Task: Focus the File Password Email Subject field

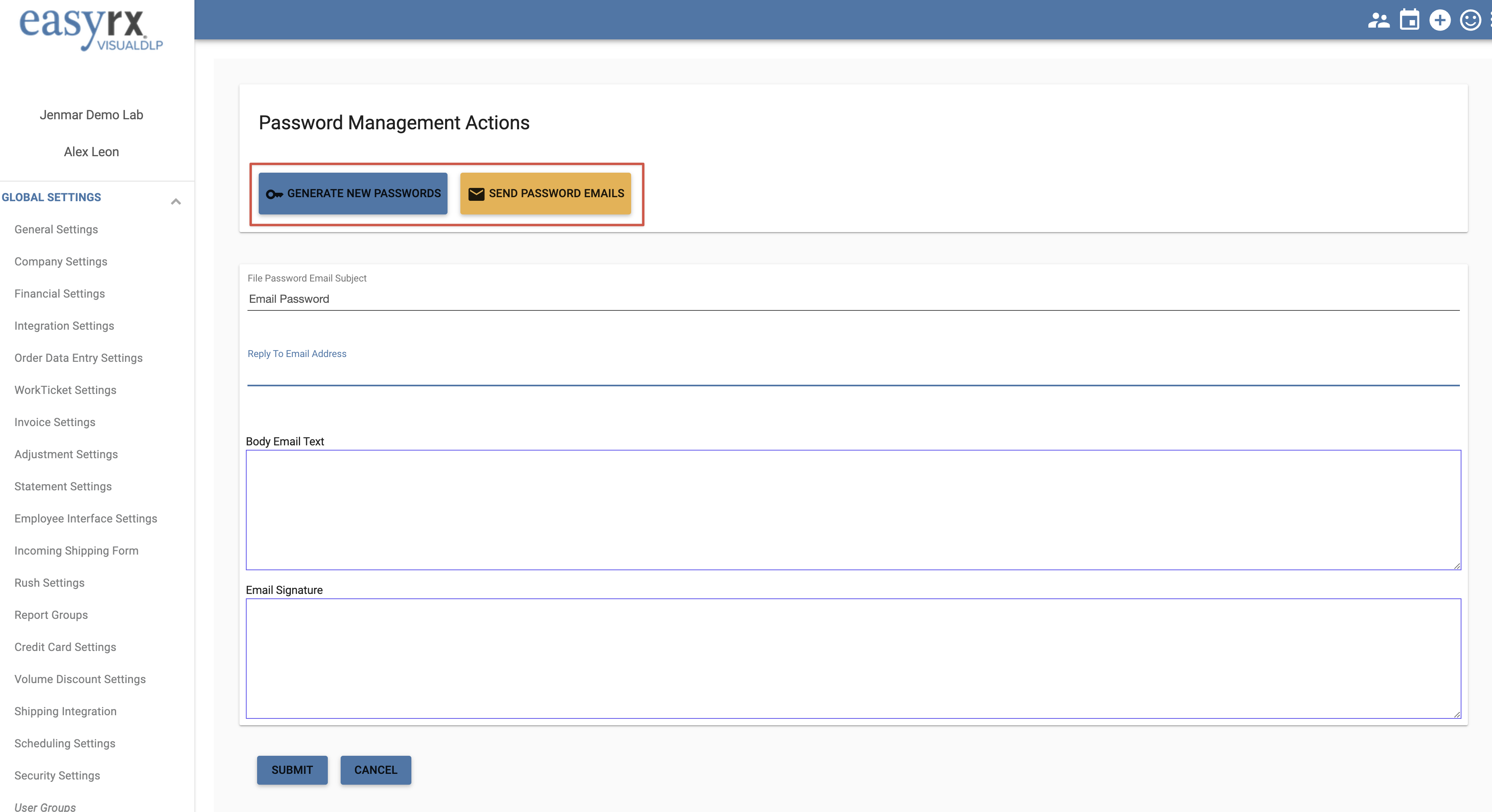Action: click(x=853, y=299)
